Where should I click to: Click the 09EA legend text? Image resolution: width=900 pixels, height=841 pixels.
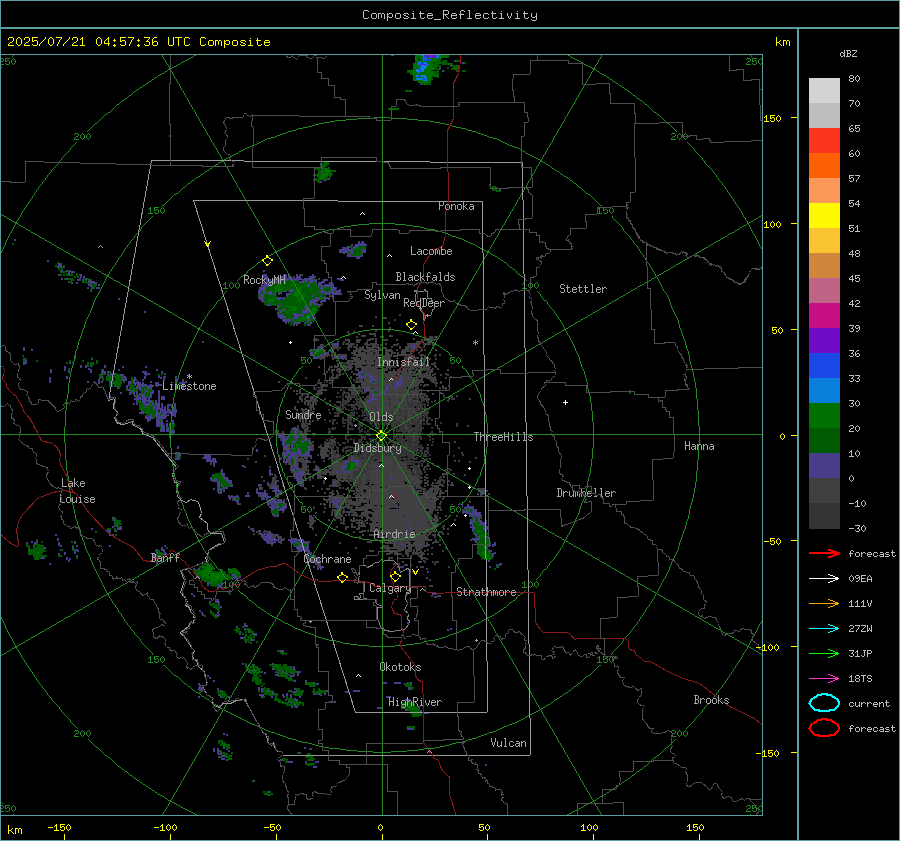point(860,579)
